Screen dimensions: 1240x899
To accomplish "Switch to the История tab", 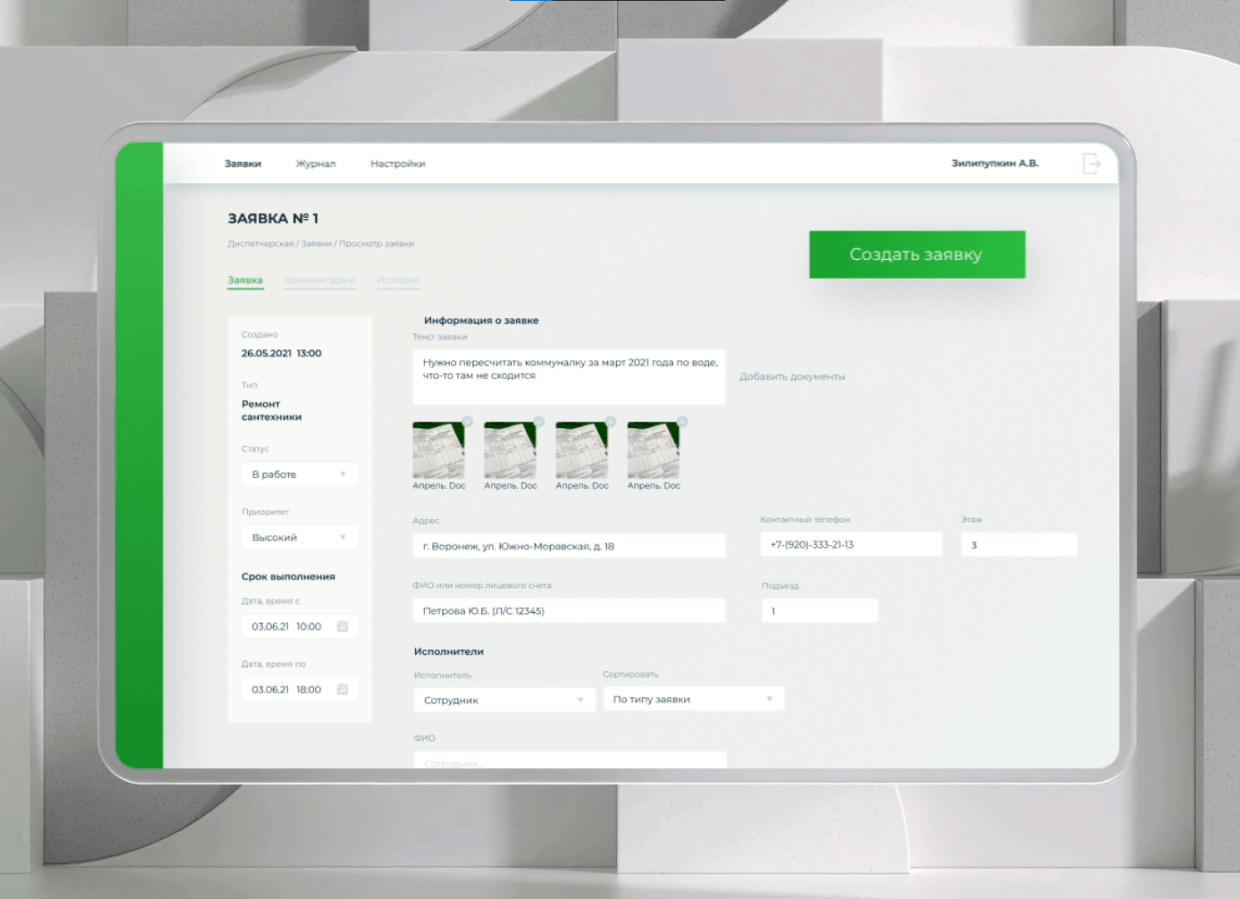I will pos(398,280).
